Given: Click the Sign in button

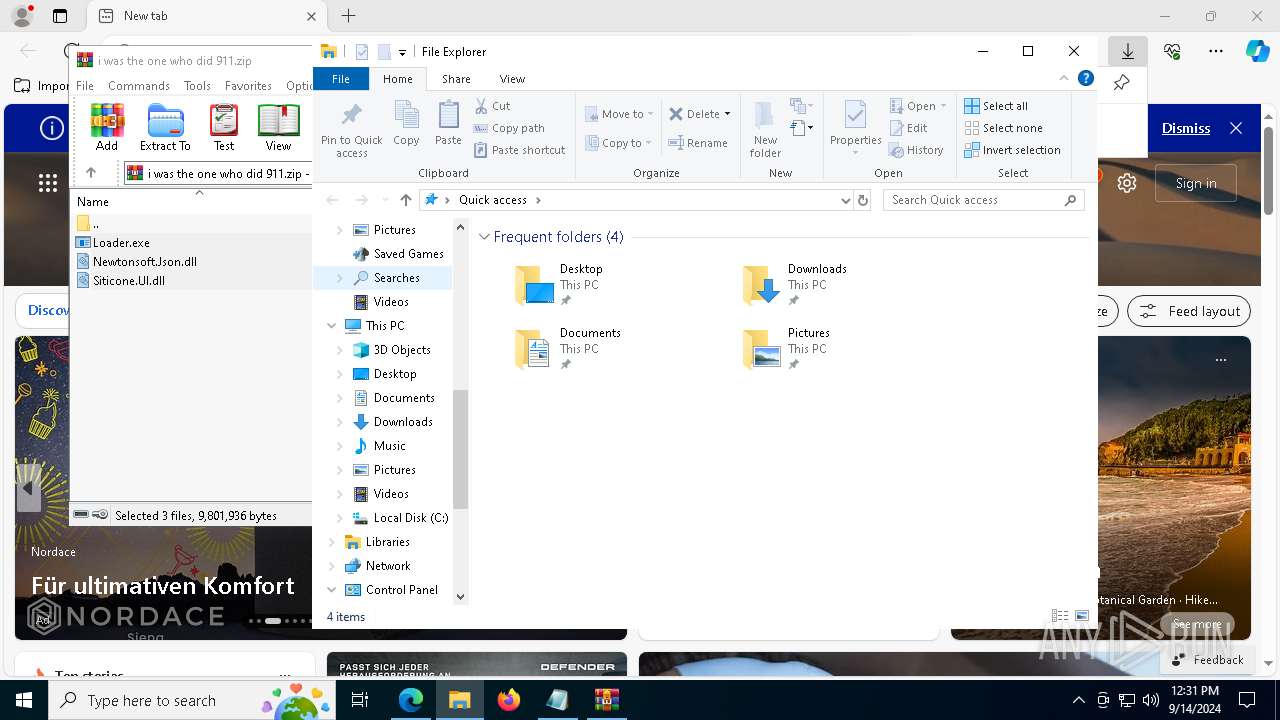Looking at the screenshot, I should click(1196, 183).
